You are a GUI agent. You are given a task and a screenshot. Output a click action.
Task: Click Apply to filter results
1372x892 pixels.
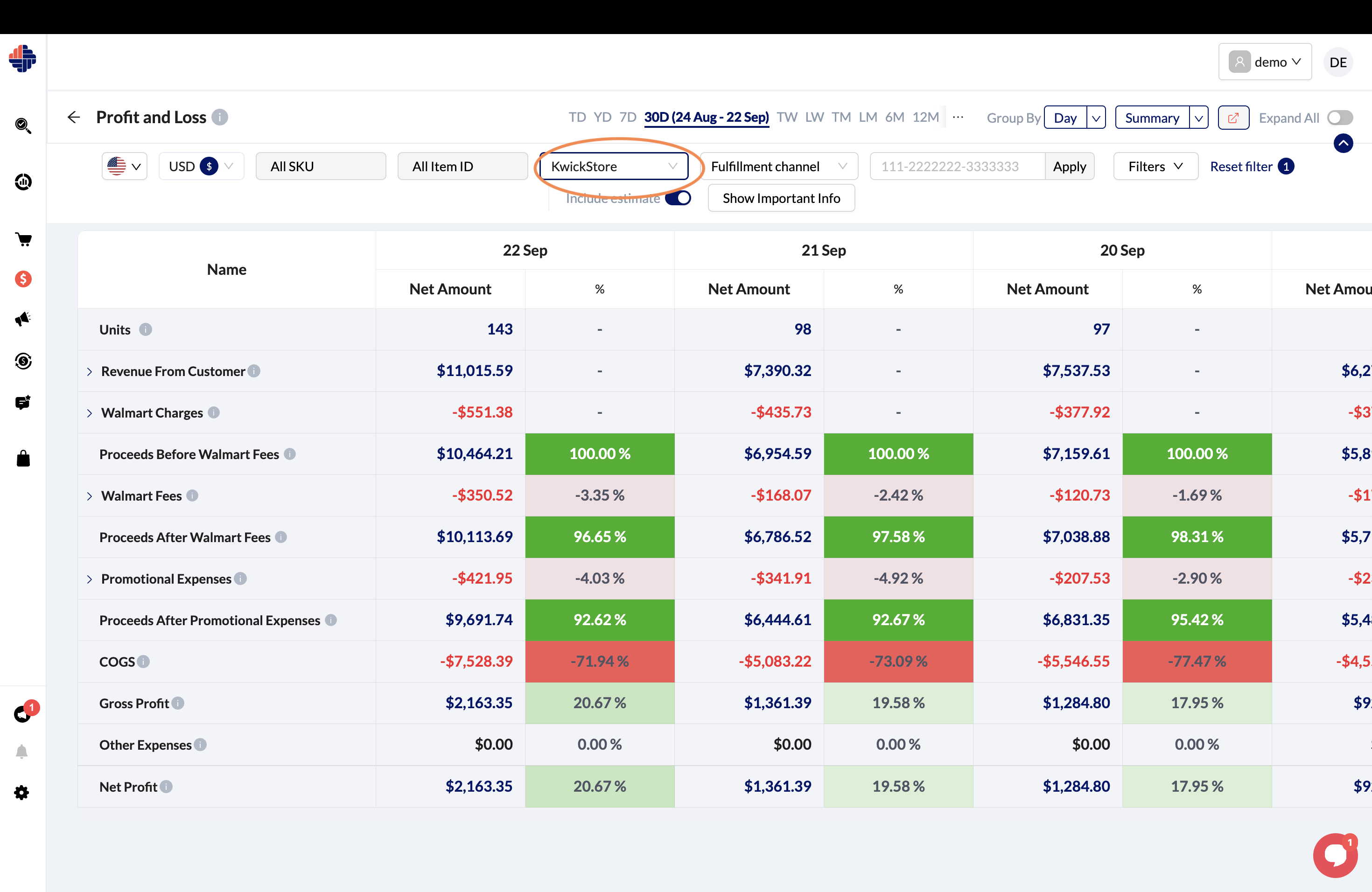[1069, 165]
